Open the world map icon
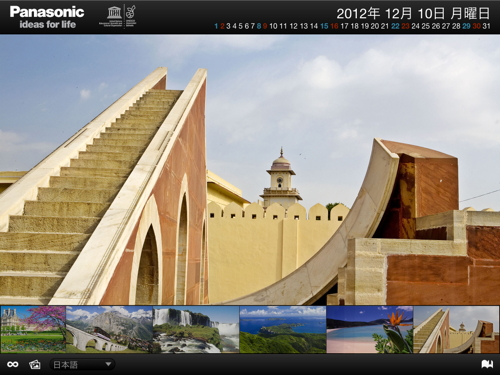Screen dimensions: 500x375 click(x=487, y=364)
